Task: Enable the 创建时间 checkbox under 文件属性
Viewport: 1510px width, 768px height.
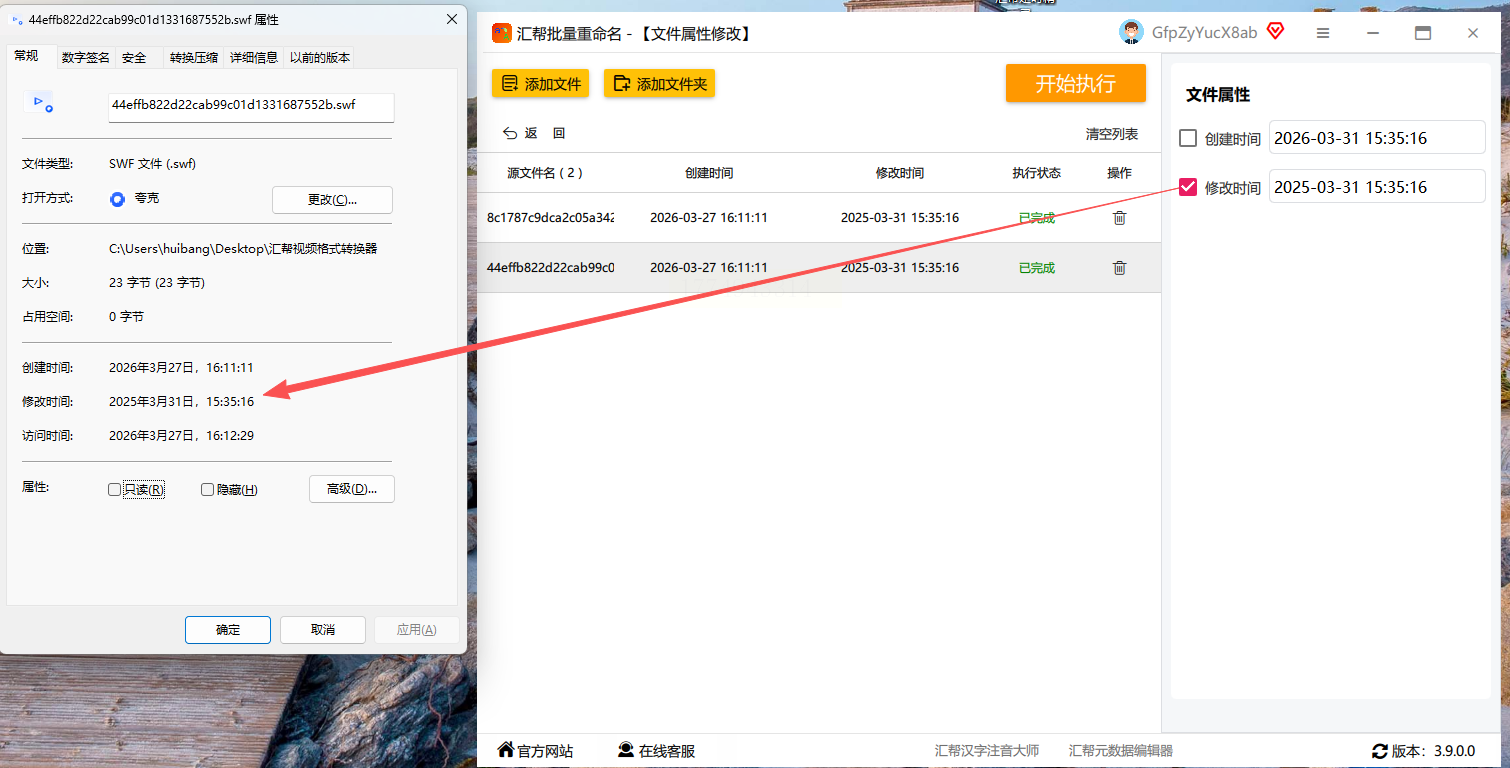Action: [1188, 138]
